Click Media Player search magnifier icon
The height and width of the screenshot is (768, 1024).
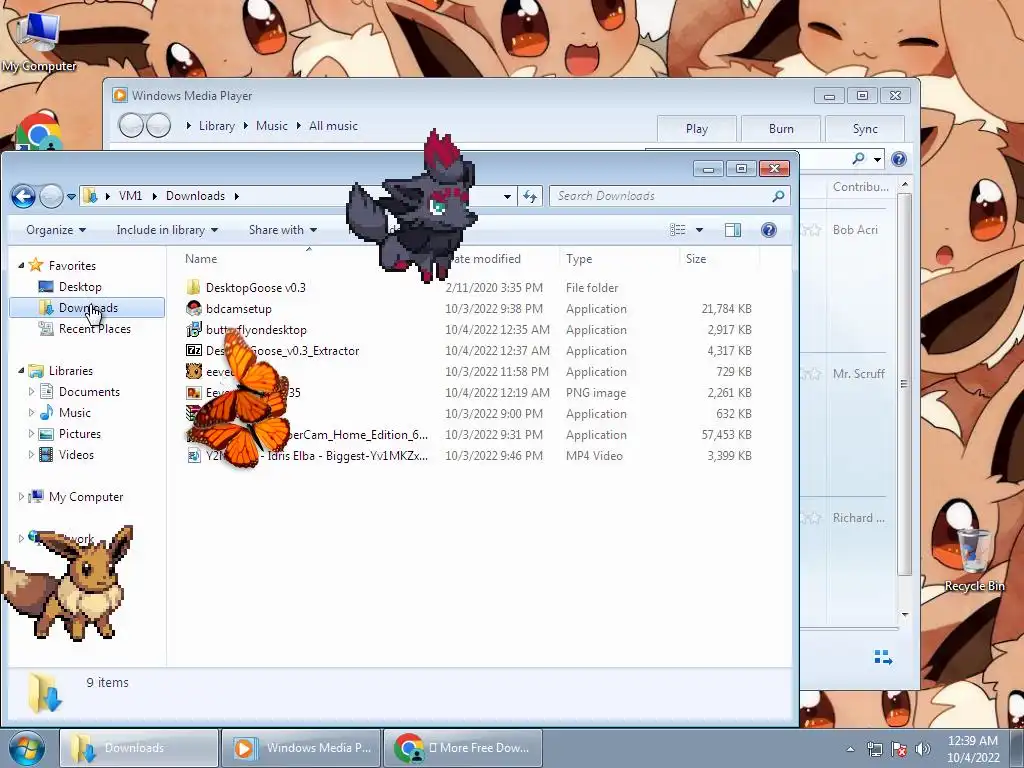pyautogui.click(x=858, y=159)
